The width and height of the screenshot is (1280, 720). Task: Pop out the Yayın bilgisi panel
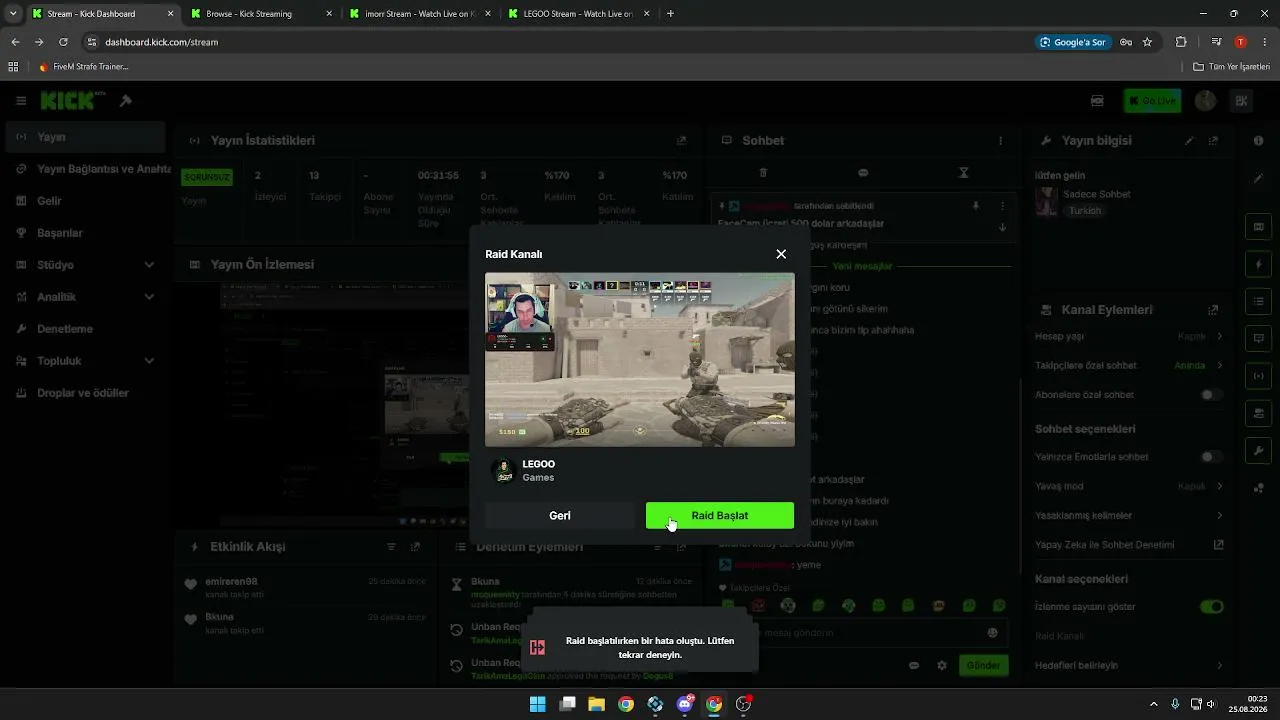[x=1213, y=141]
